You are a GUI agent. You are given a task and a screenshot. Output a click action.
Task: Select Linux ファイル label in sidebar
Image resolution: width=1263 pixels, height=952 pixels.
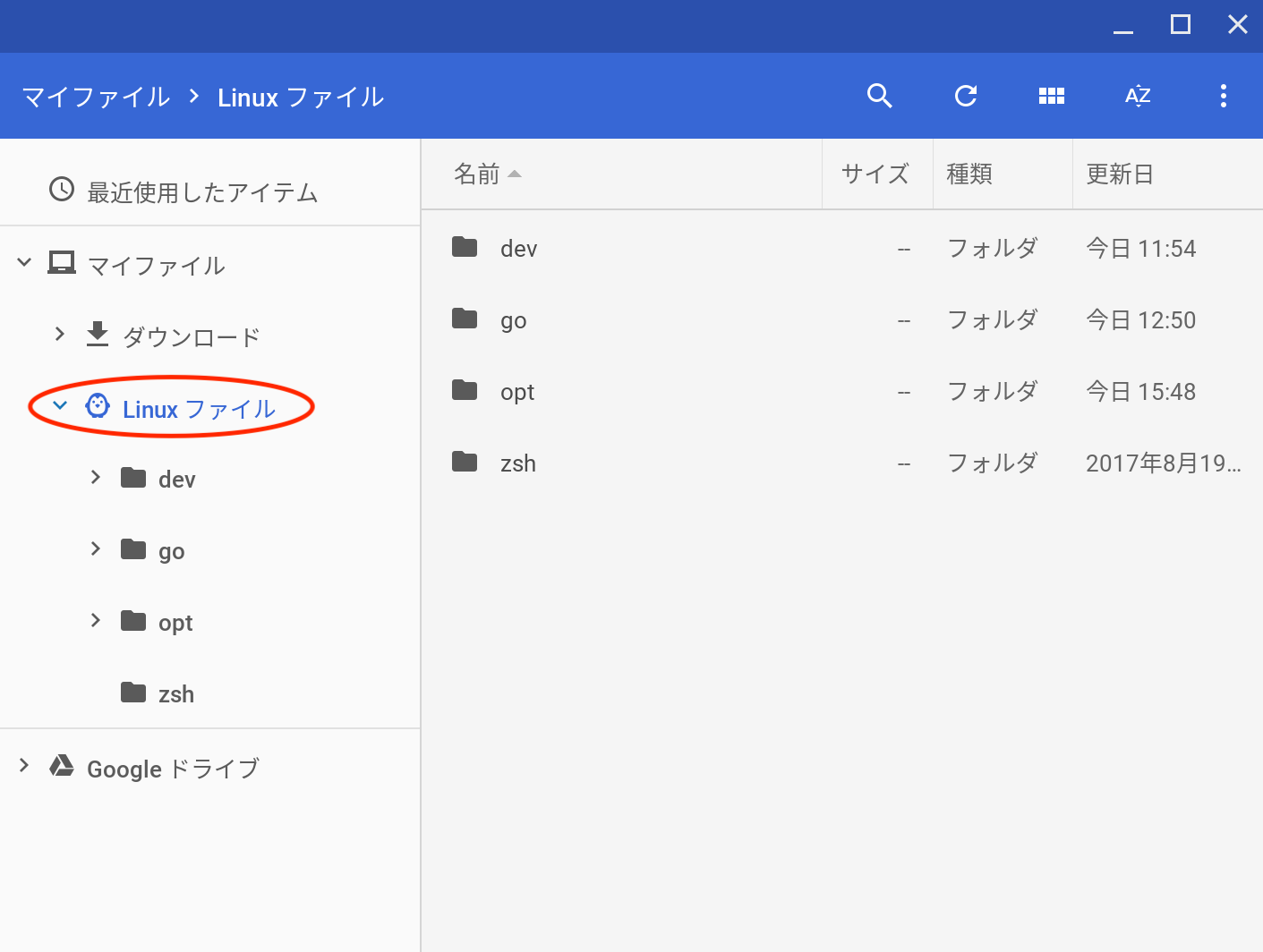199,409
